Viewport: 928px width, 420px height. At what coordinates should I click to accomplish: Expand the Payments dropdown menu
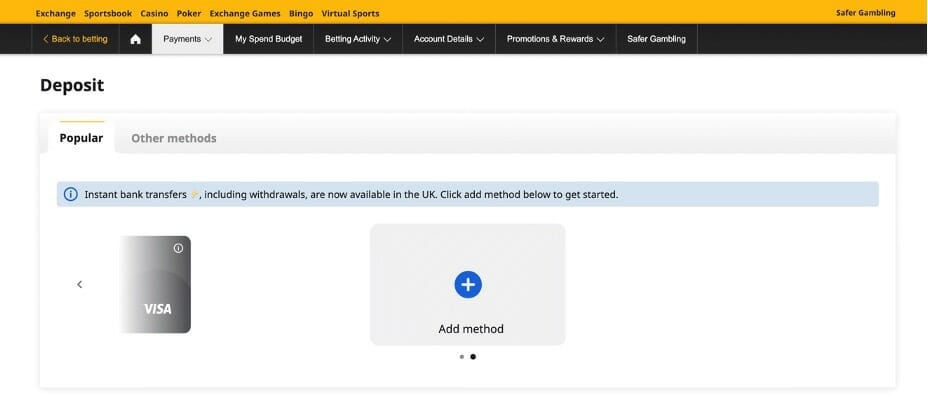click(187, 39)
